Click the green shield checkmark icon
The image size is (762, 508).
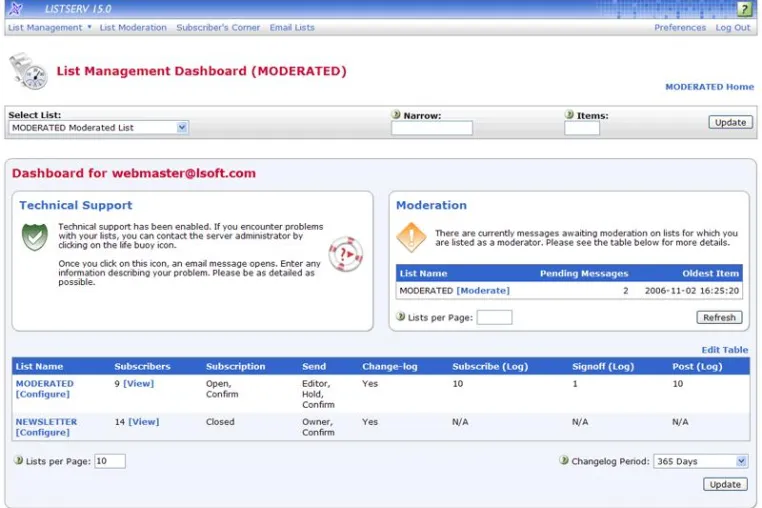click(35, 237)
